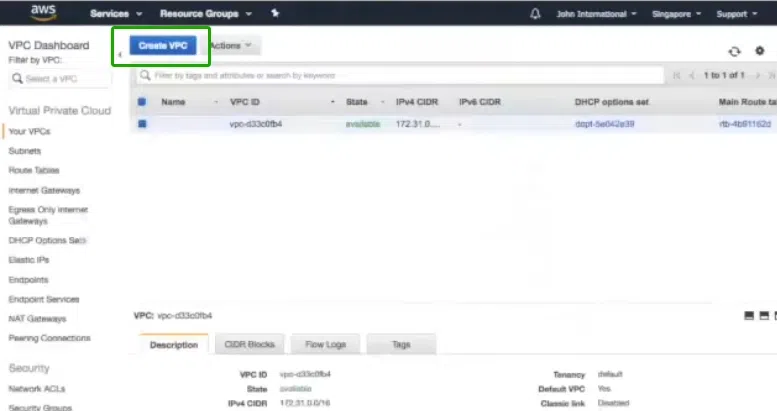
Task: Open table settings gear icon
Action: [x=759, y=51]
